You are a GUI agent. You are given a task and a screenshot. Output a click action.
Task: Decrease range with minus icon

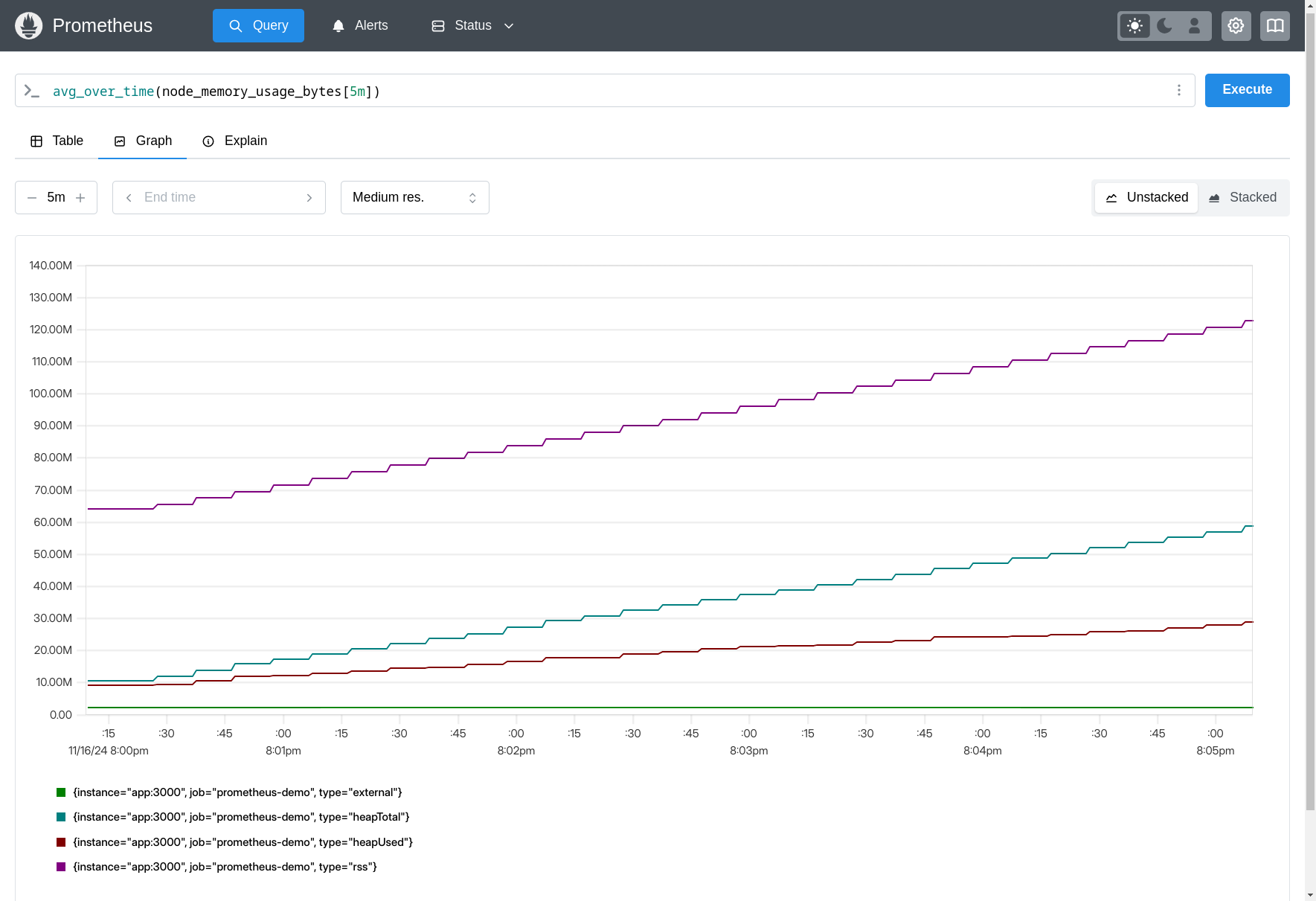[32, 198]
